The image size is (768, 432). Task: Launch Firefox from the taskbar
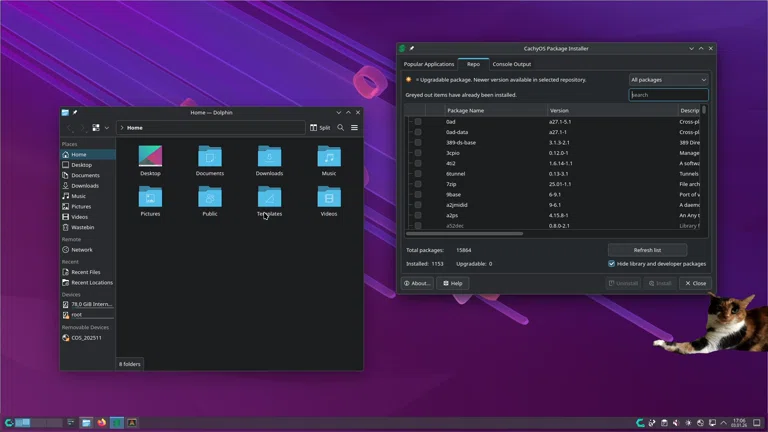pos(101,422)
